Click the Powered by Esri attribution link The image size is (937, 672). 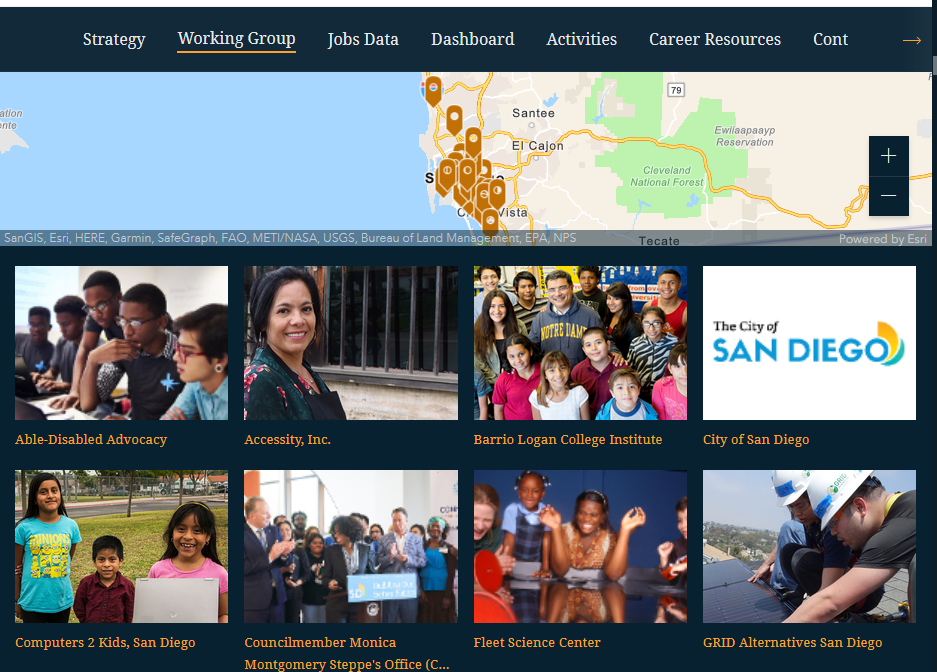coord(883,239)
